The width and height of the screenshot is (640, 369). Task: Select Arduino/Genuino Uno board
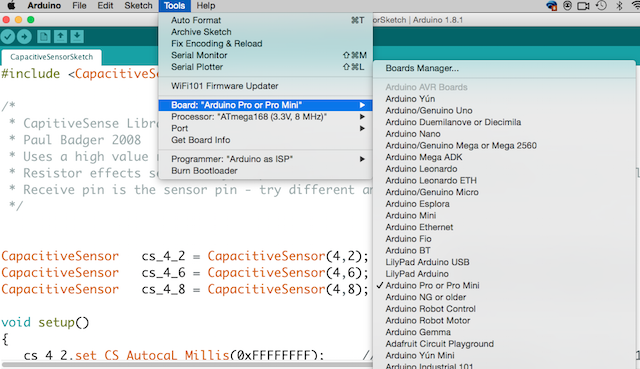click(504, 111)
